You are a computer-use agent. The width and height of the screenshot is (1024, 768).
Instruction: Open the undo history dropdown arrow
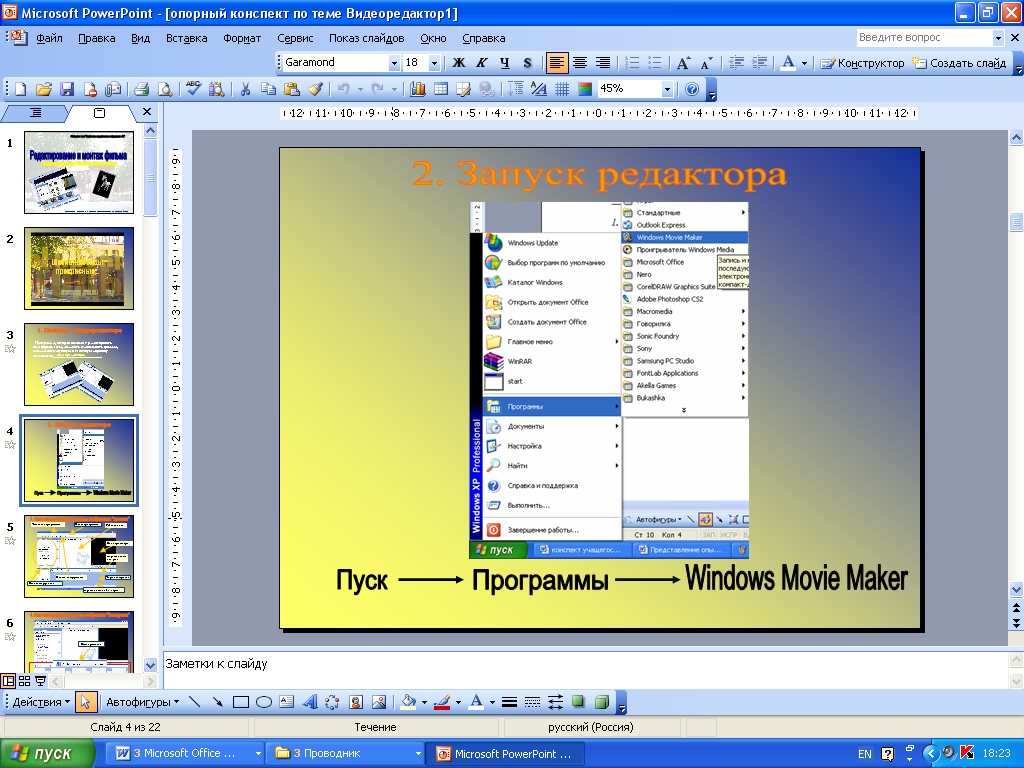[x=359, y=89]
